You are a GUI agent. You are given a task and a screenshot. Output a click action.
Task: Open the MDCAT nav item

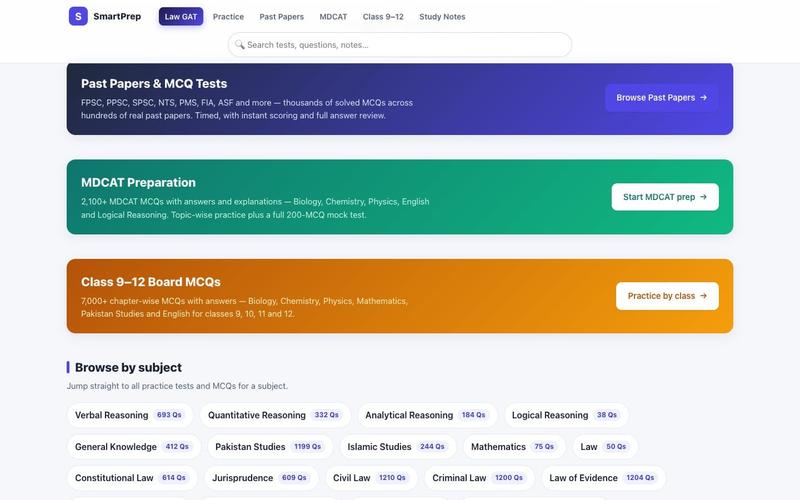coord(333,16)
